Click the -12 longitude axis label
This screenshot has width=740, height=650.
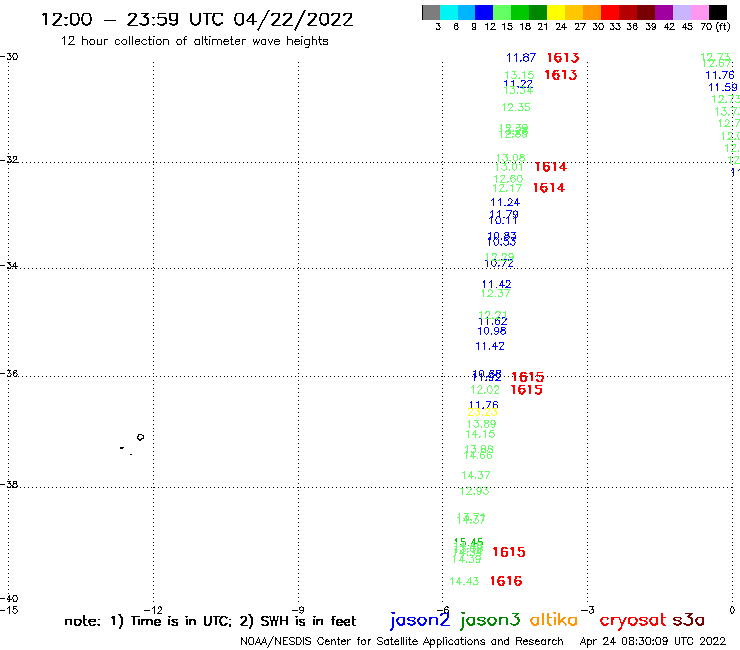153,610
